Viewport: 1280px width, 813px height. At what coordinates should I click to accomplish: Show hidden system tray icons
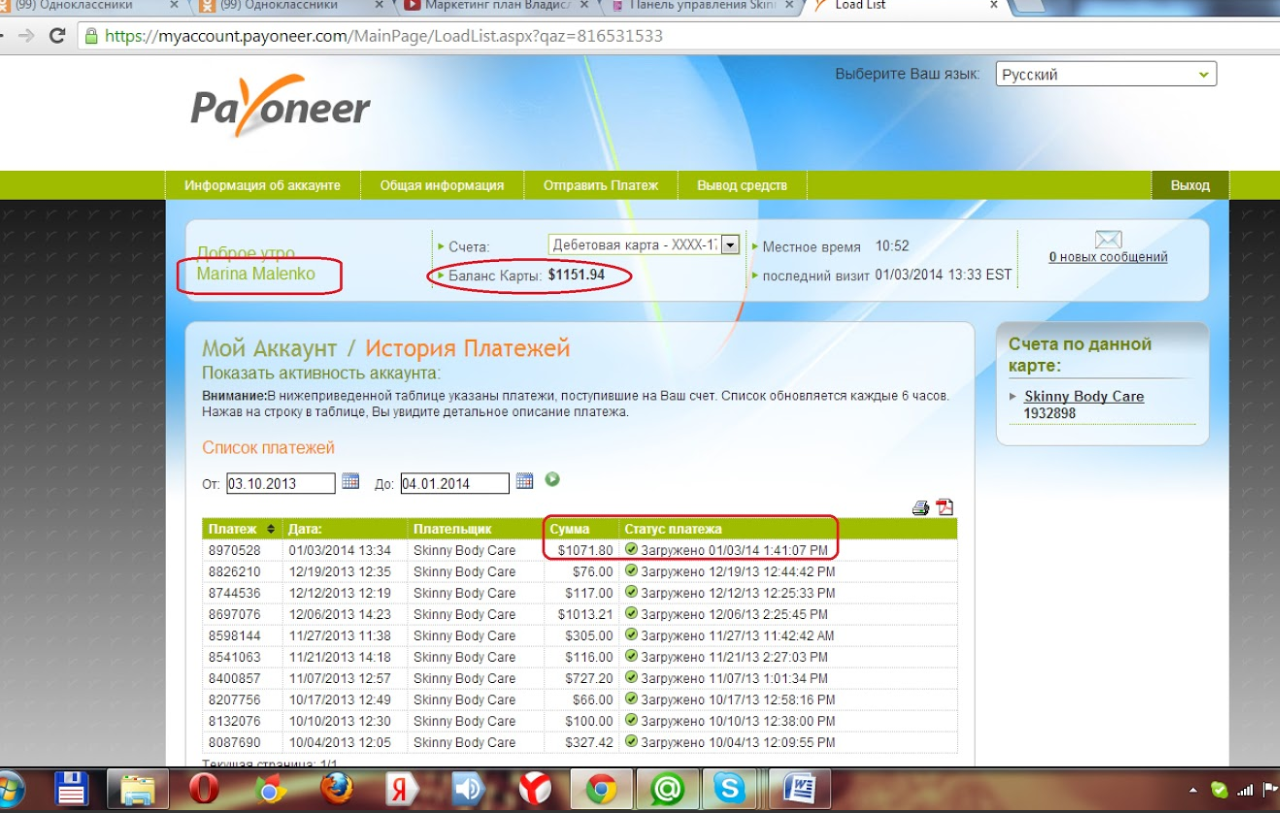[x=1193, y=791]
